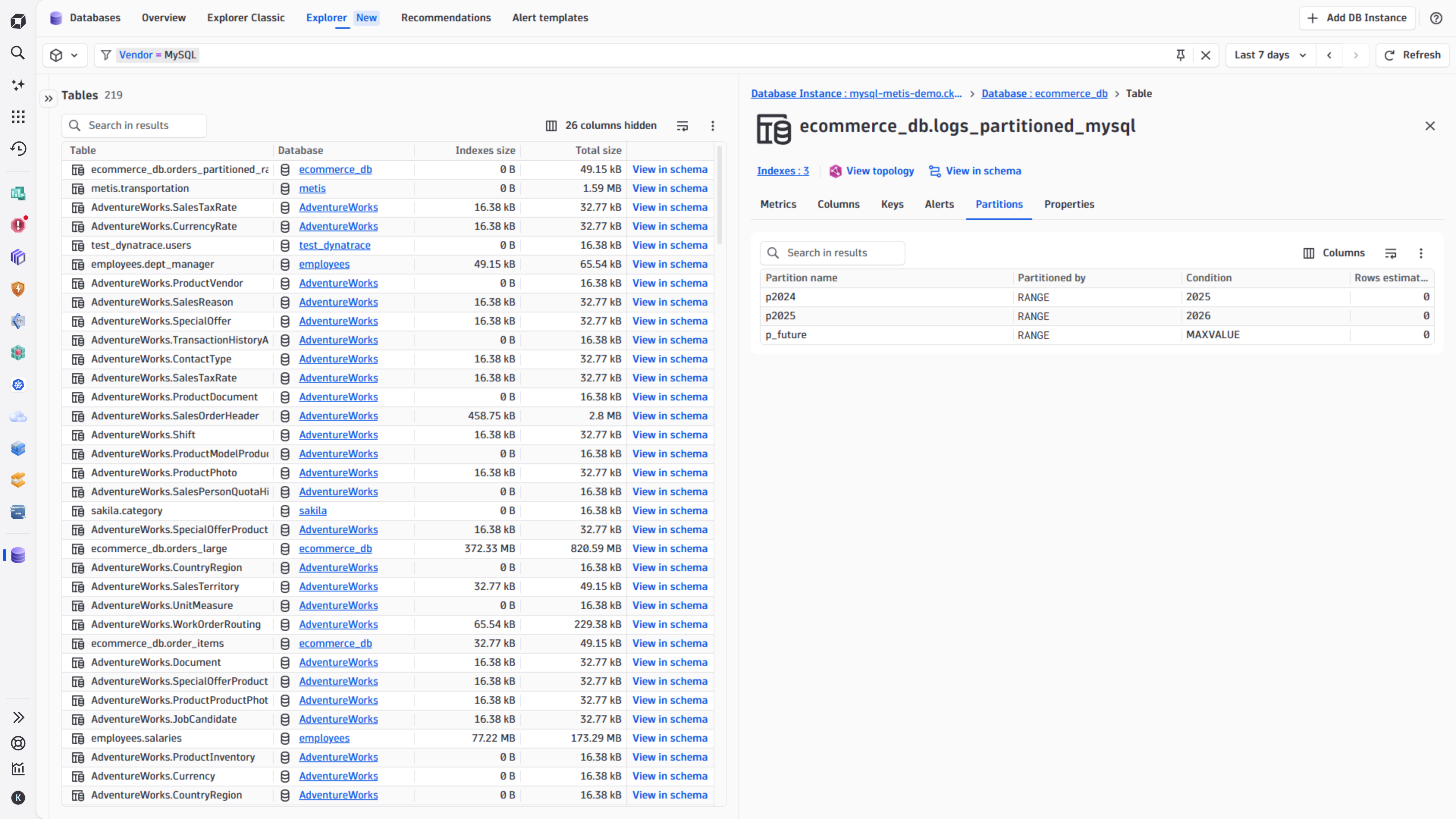This screenshot has width=1456, height=819.
Task: Close the table details panel
Action: (x=1430, y=126)
